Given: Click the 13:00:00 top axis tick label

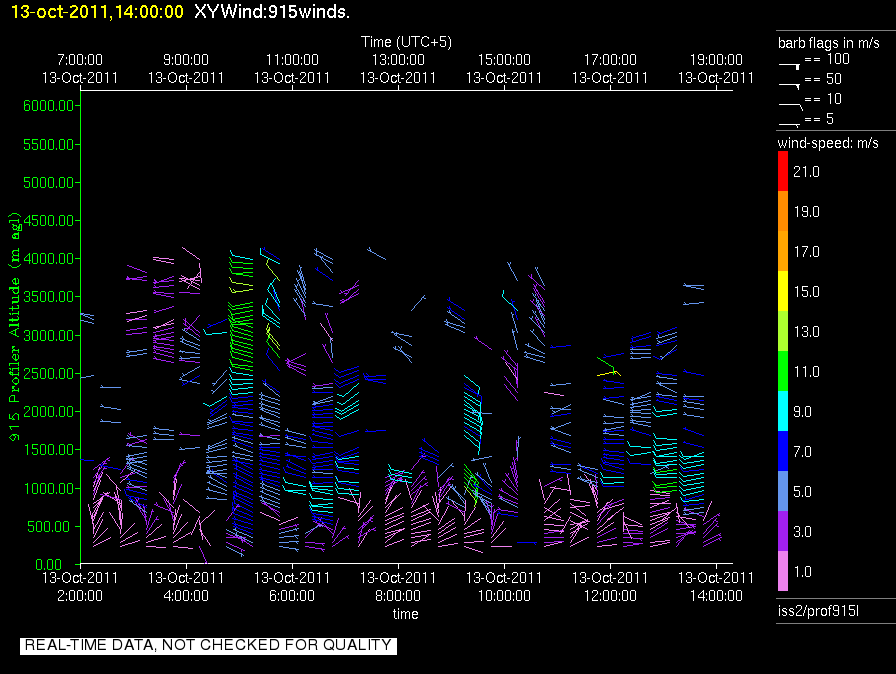Looking at the screenshot, I should (398, 60).
